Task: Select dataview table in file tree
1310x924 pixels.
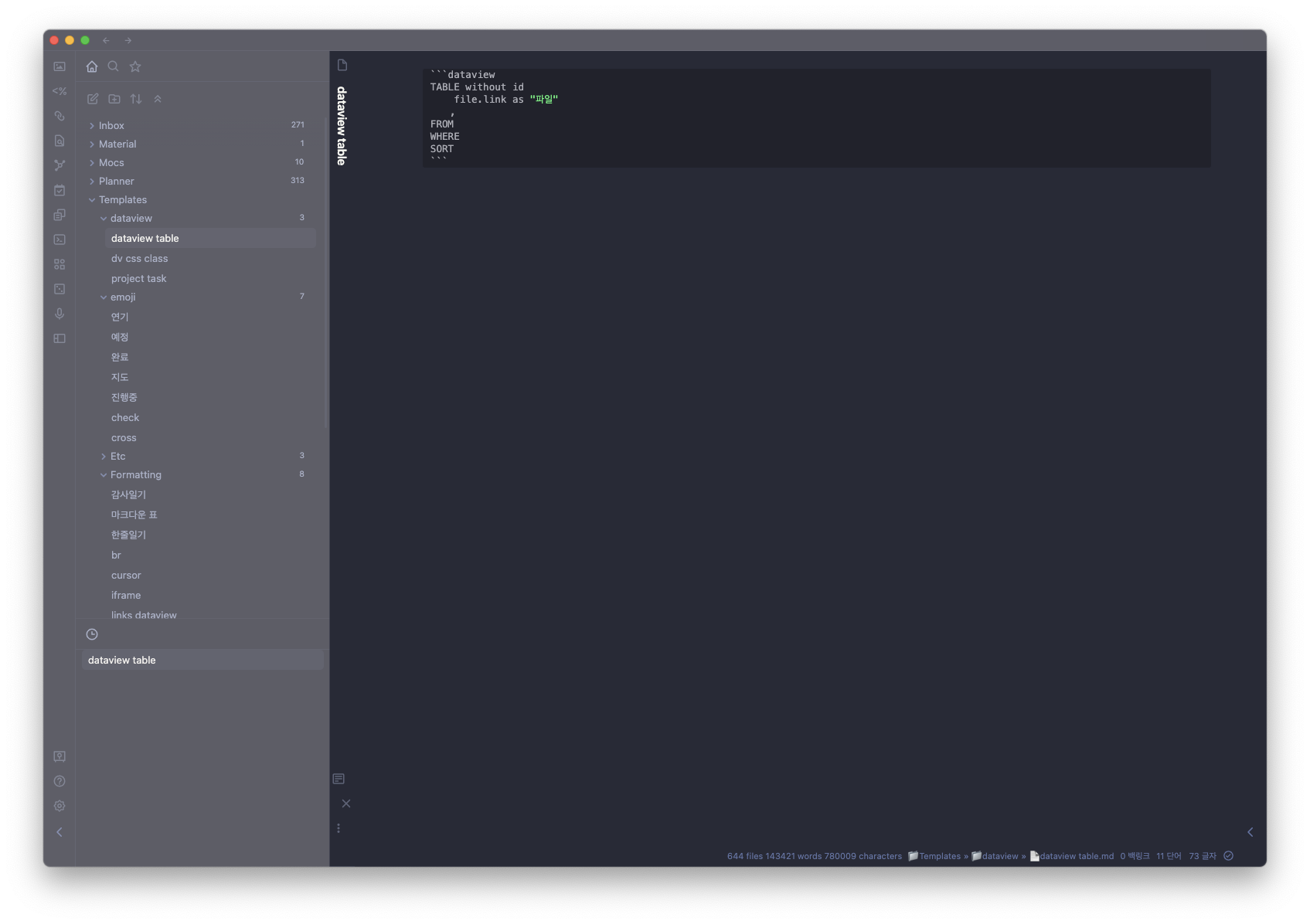Action: 210,238
